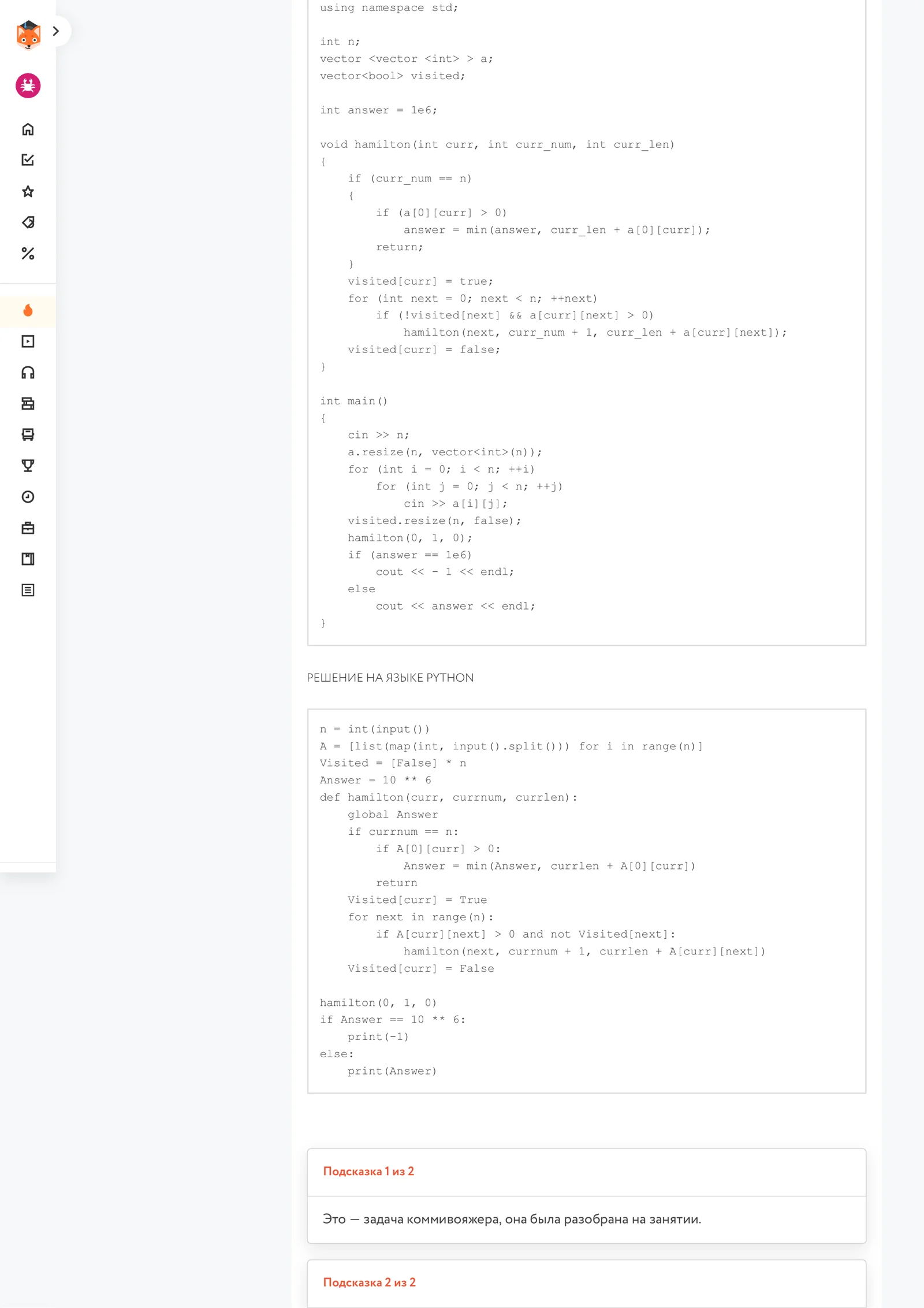Open the bus transport icon in sidebar

click(x=28, y=434)
